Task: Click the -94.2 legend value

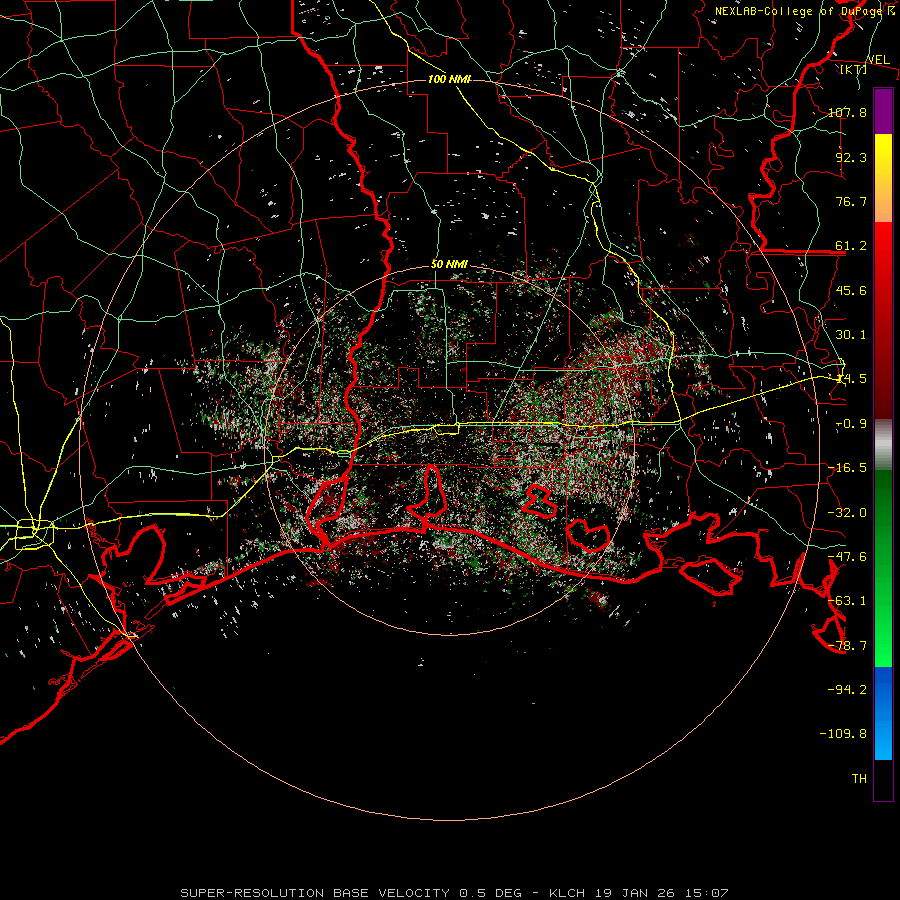Action: (847, 689)
